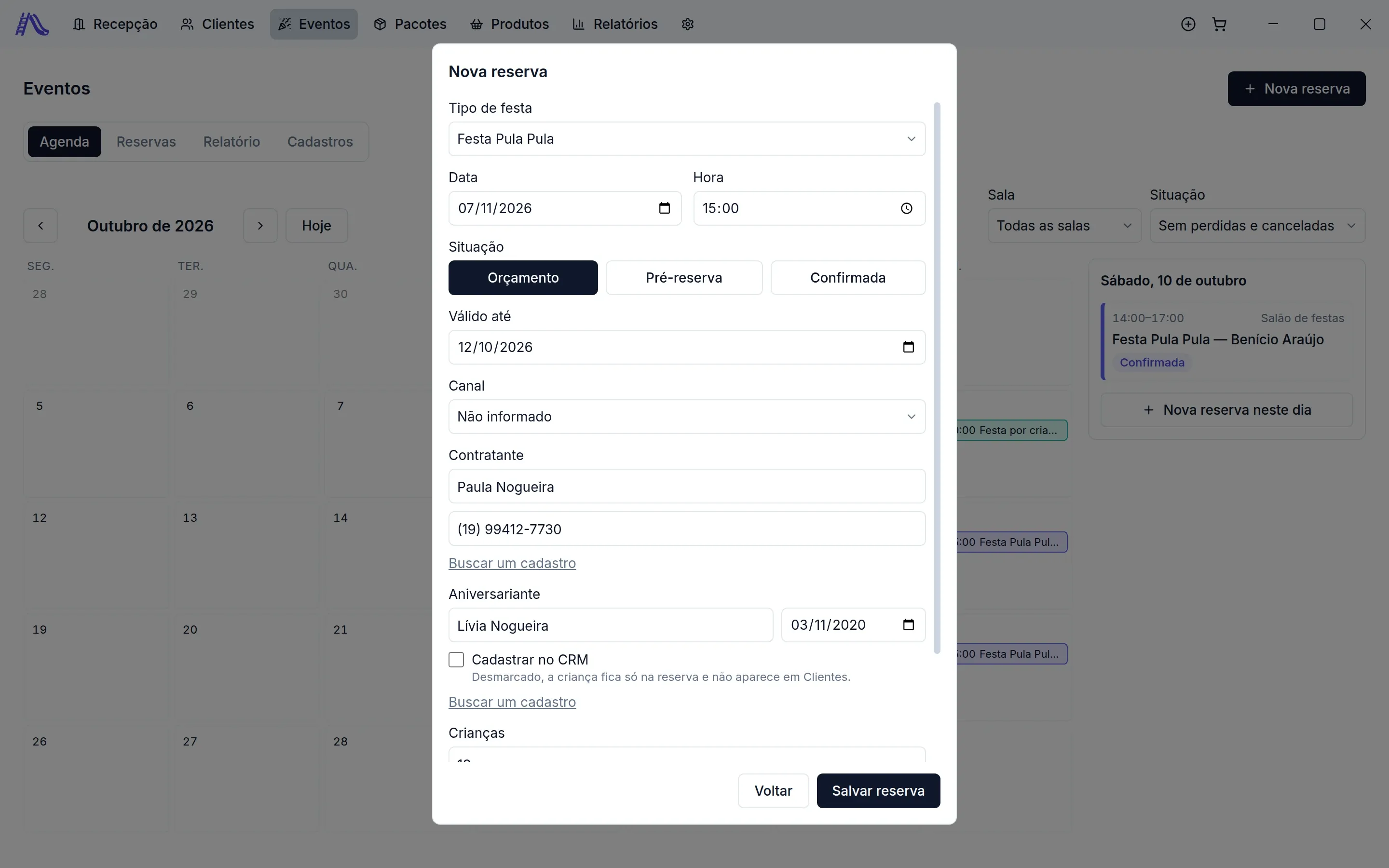Select Pré-reserva situation option
The height and width of the screenshot is (868, 1389).
(684, 278)
